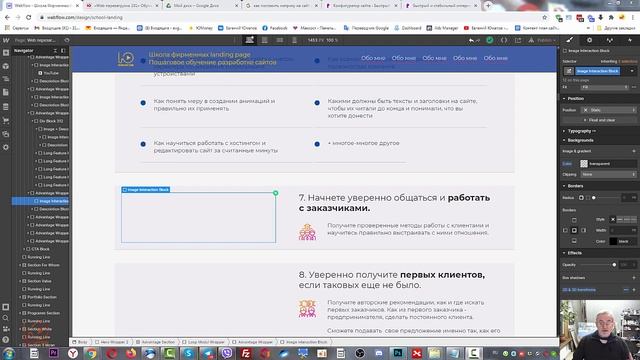Select bottom border side icon

point(574,241)
